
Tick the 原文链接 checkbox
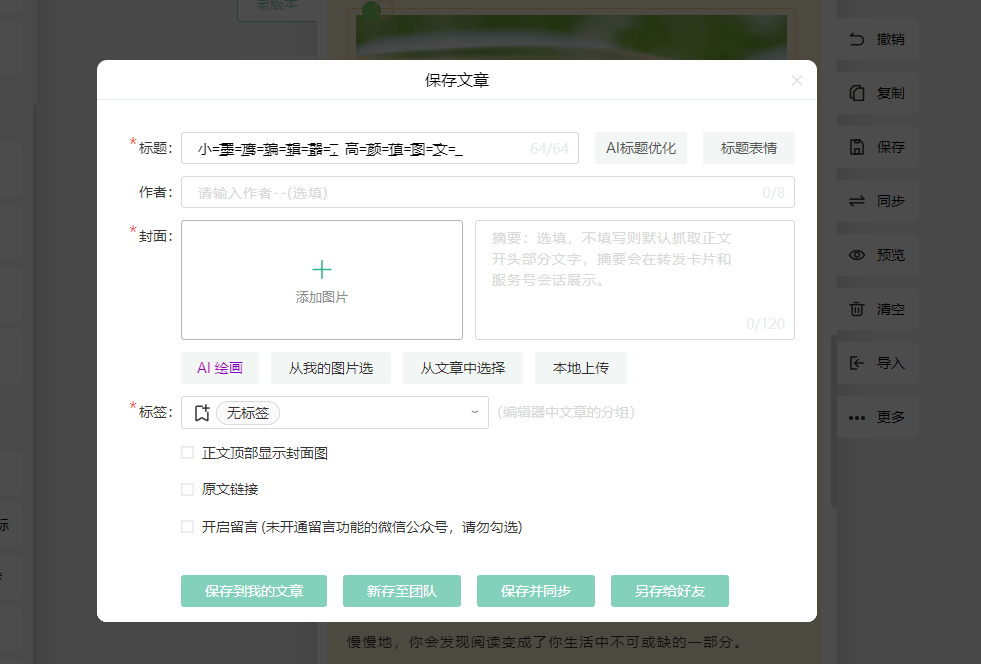187,490
